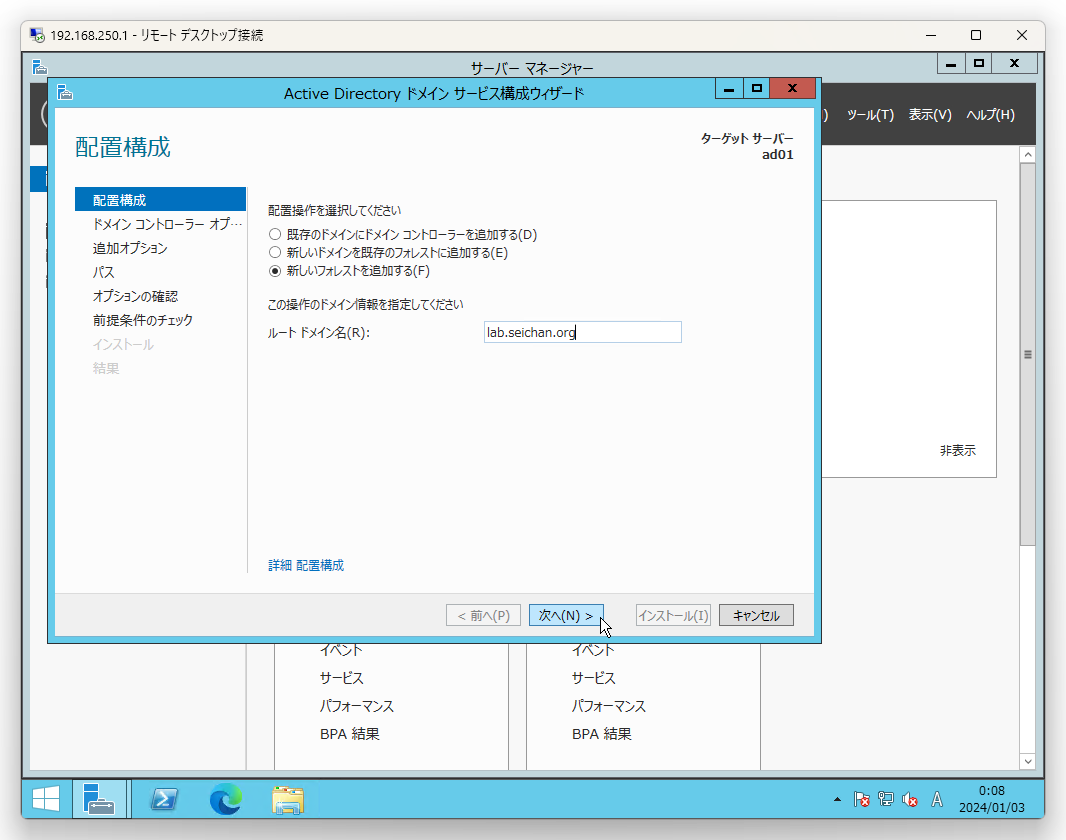This screenshot has width=1066, height=840.
Task: Click scroll down arrow in Server Manager scrollbar
Action: coord(1028,762)
